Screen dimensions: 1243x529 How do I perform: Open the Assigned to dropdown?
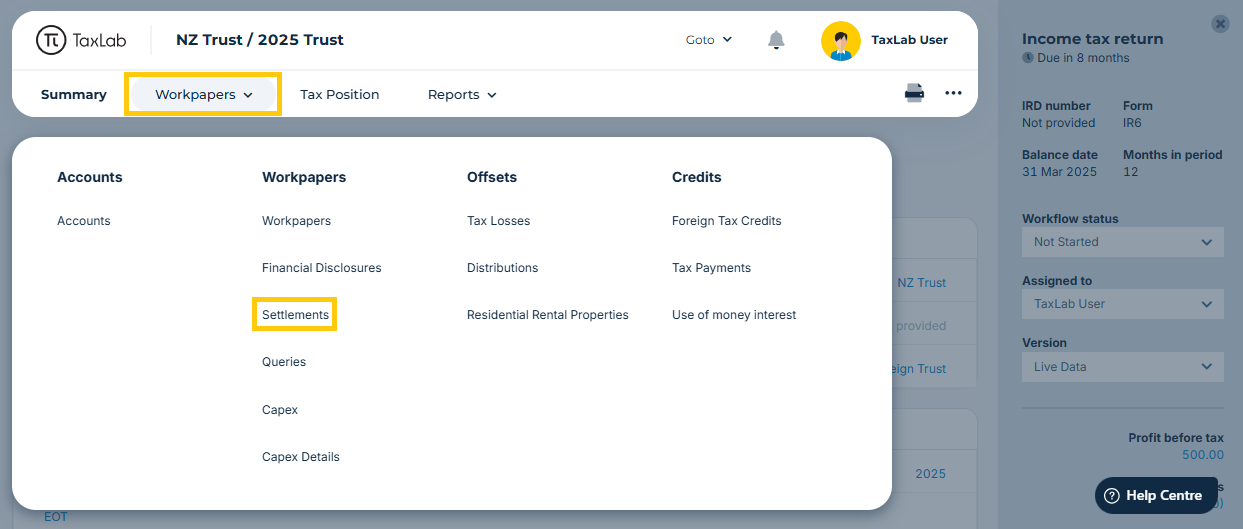coord(1122,304)
